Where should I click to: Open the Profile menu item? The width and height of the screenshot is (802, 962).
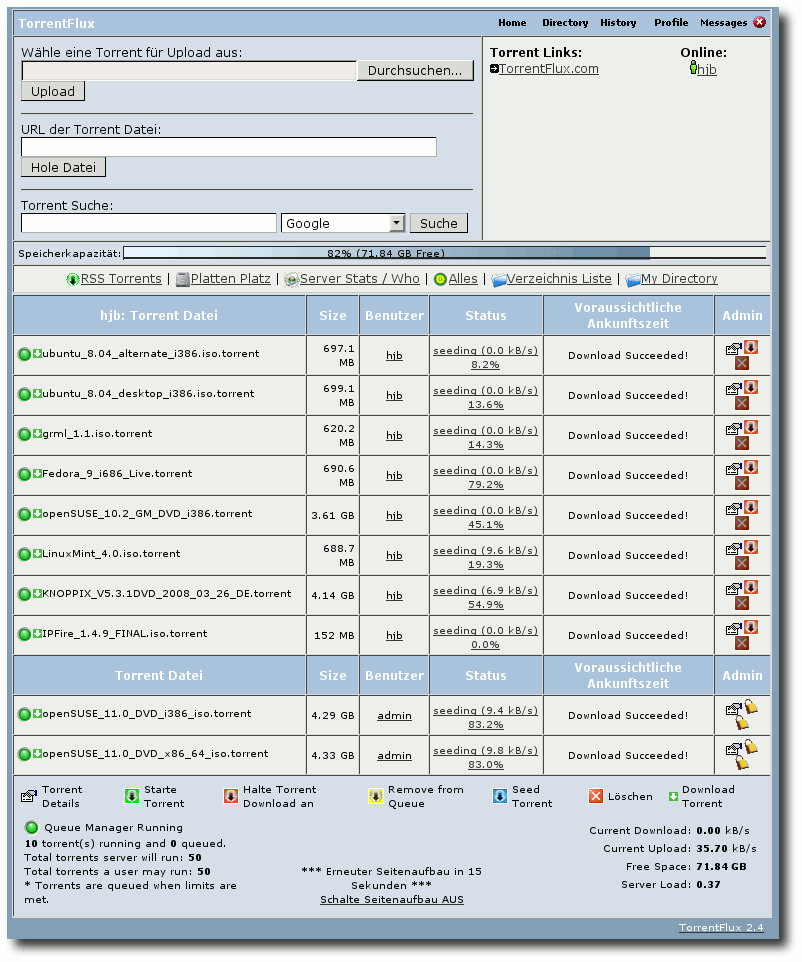671,23
